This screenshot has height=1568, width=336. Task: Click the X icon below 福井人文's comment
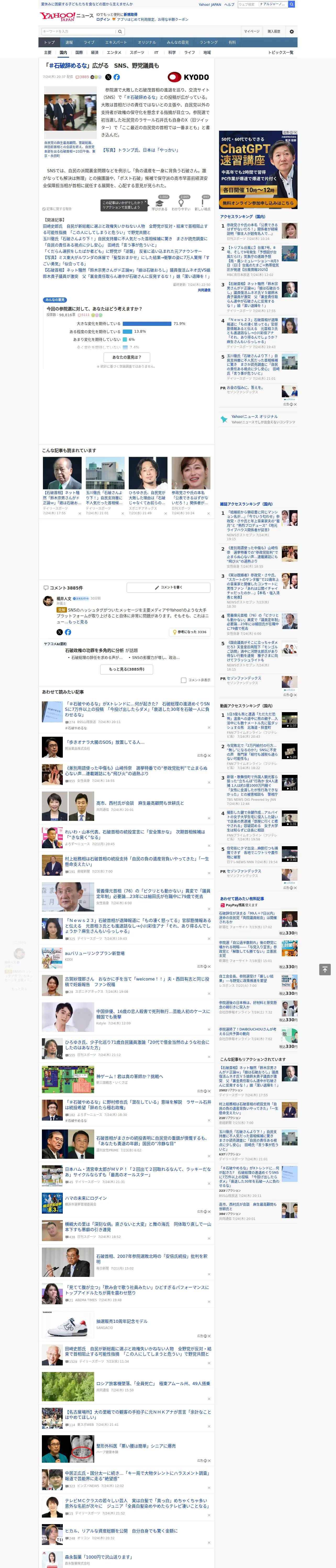(60, 632)
